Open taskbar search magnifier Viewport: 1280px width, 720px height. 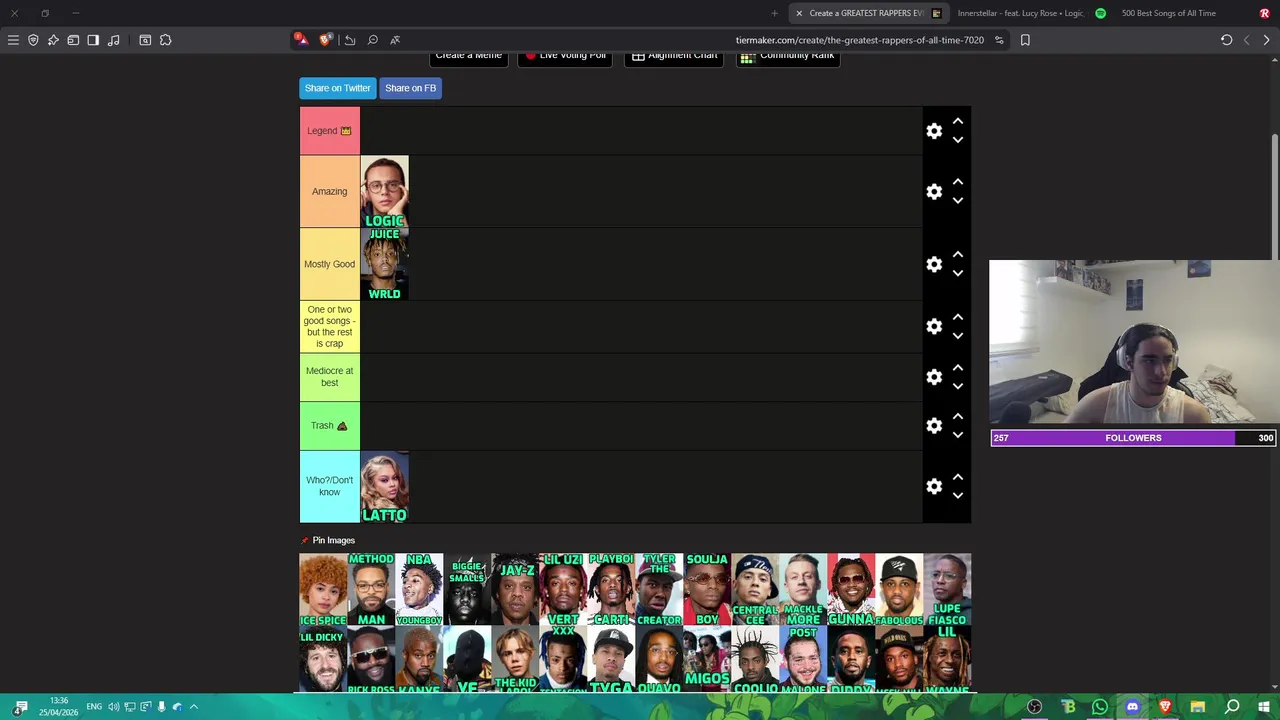coord(1232,707)
